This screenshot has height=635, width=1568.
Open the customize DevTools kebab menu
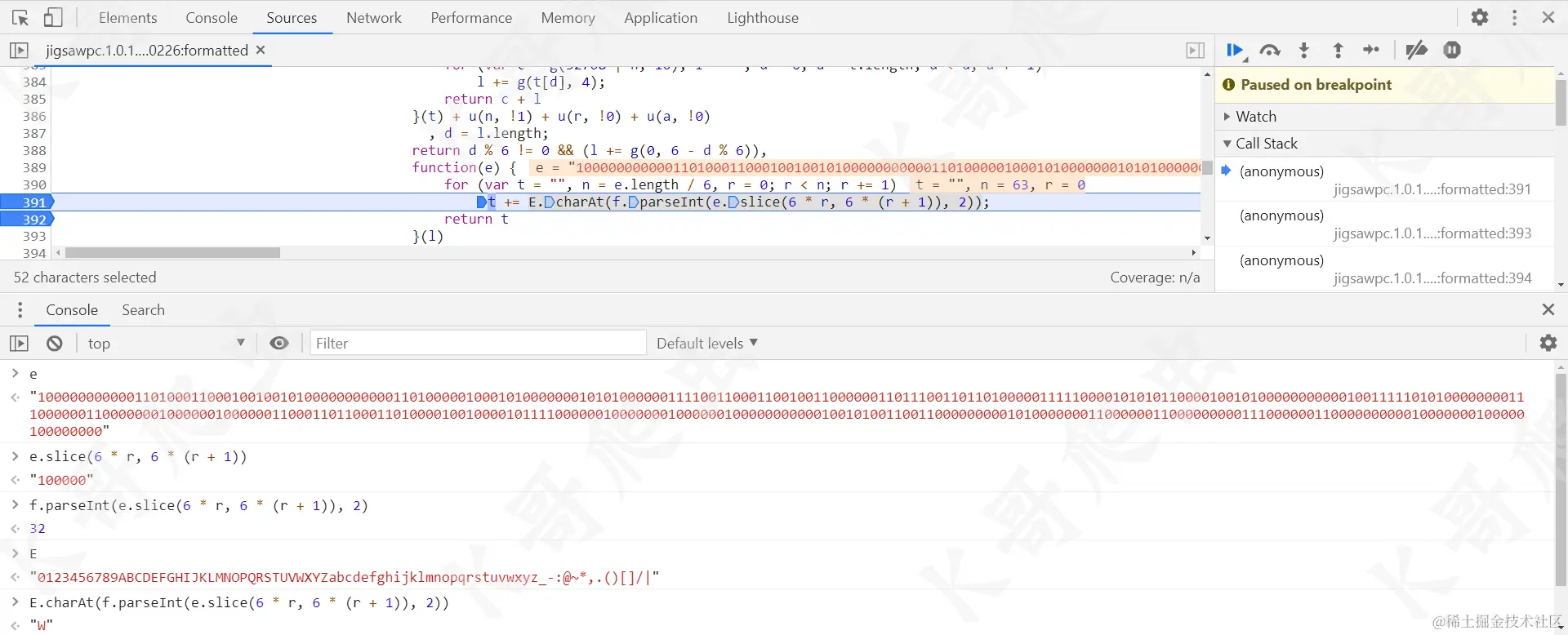coord(1514,17)
